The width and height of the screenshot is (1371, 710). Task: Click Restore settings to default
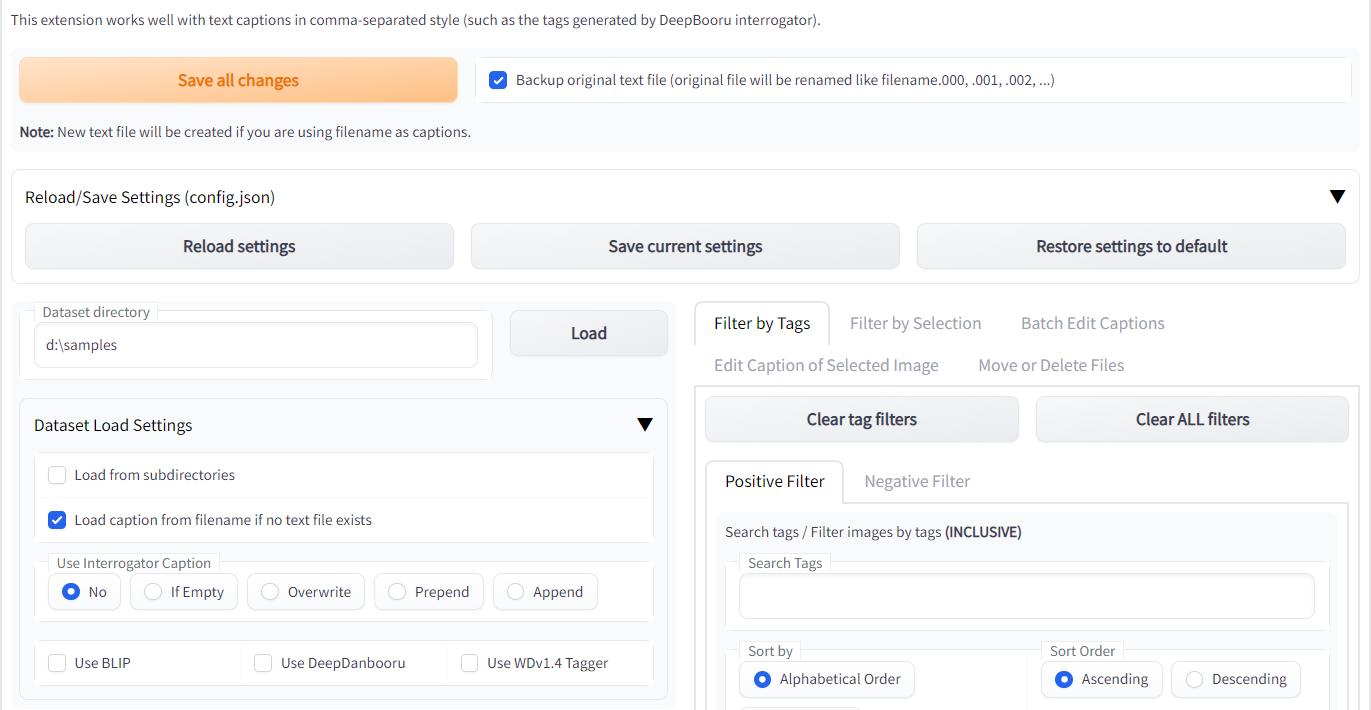click(1131, 246)
